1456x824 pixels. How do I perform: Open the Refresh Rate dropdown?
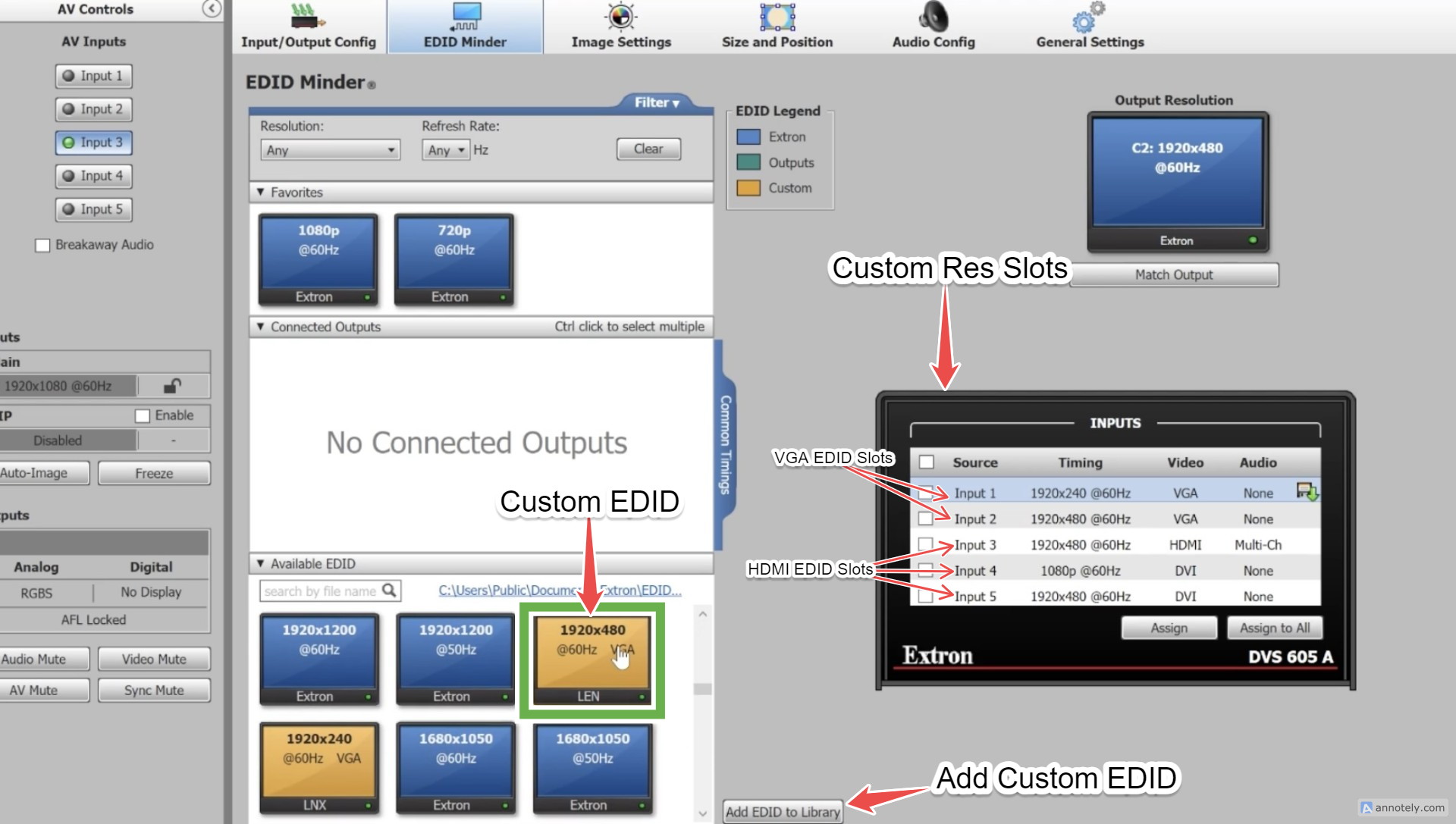(446, 150)
